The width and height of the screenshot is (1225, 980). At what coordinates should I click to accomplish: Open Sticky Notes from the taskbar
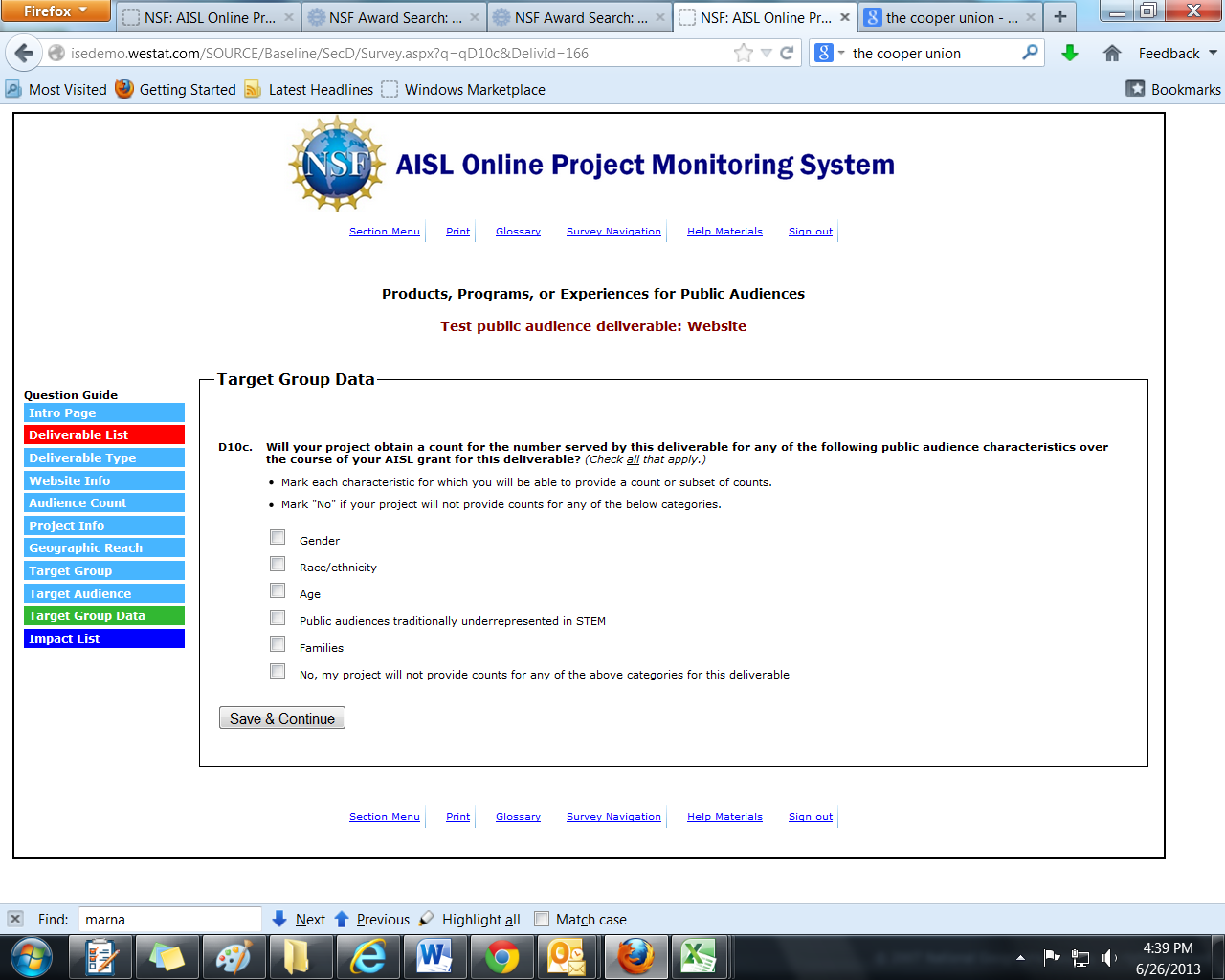tap(167, 957)
